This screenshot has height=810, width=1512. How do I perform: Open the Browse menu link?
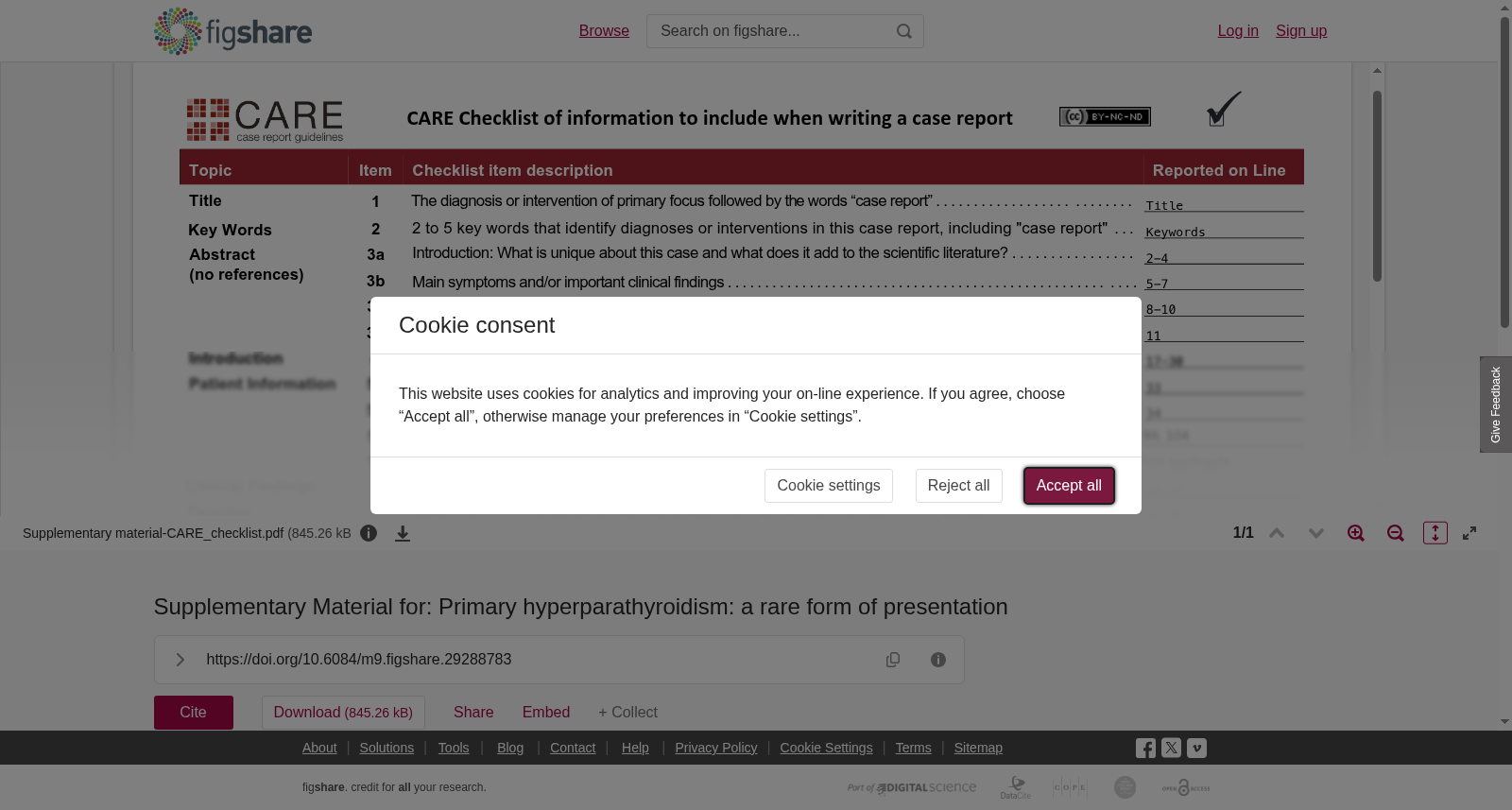tap(604, 31)
